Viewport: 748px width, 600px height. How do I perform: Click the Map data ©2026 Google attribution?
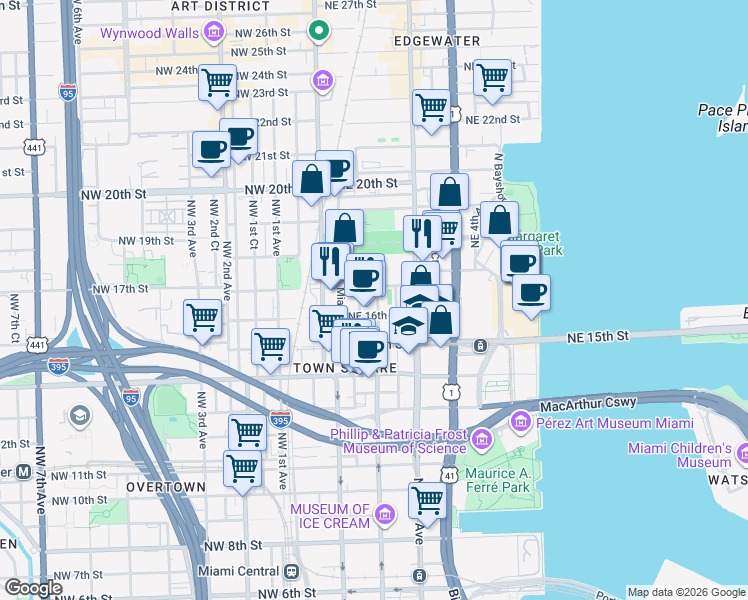tap(686, 592)
